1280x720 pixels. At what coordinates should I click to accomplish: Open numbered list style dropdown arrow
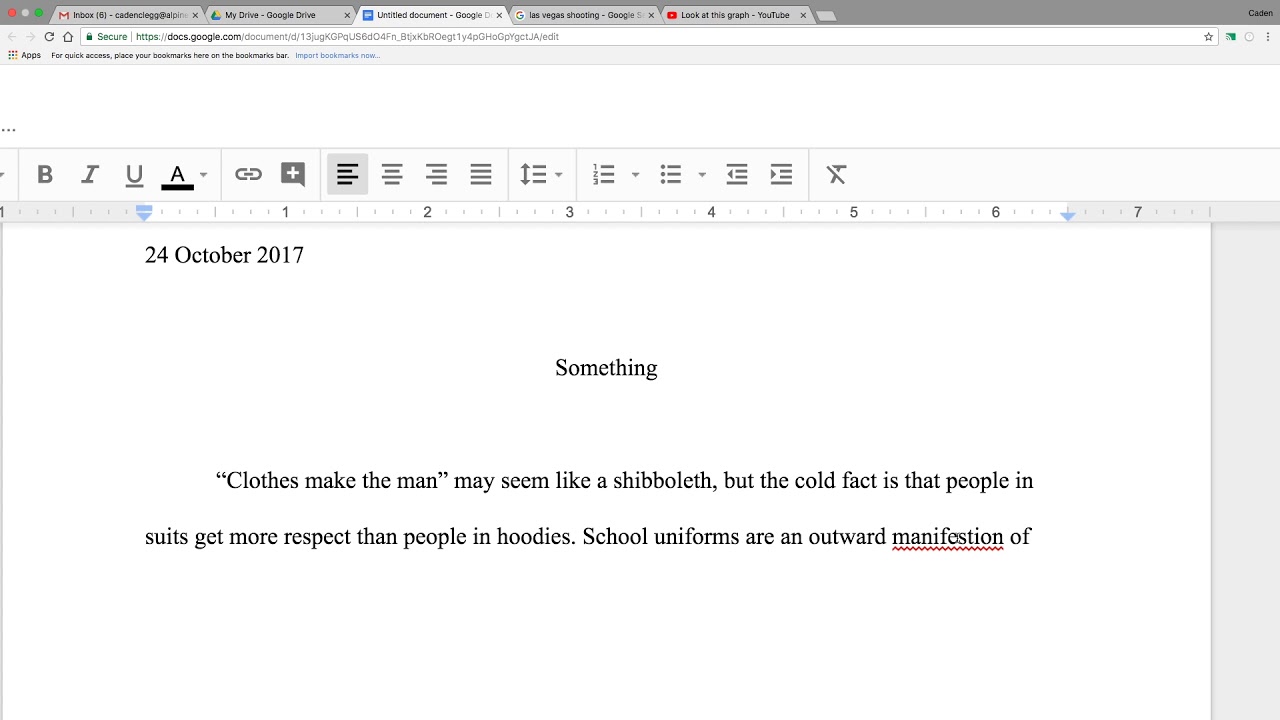(635, 175)
